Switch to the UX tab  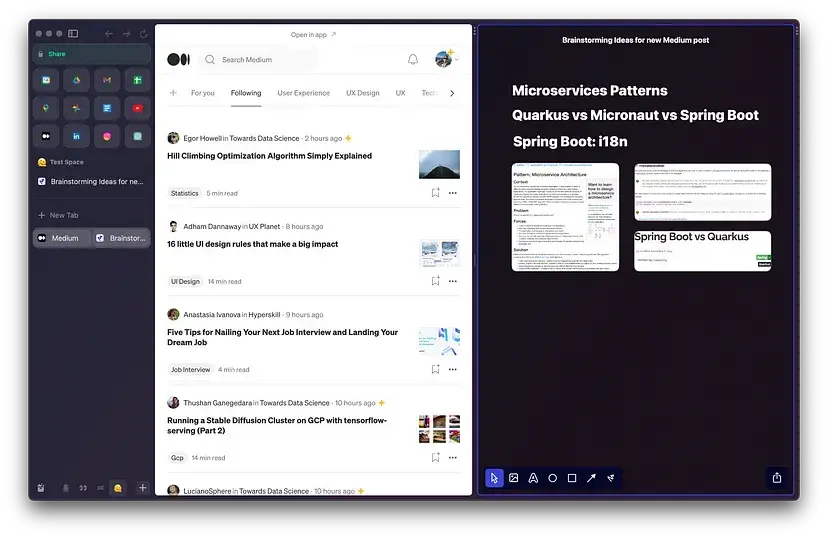(400, 93)
